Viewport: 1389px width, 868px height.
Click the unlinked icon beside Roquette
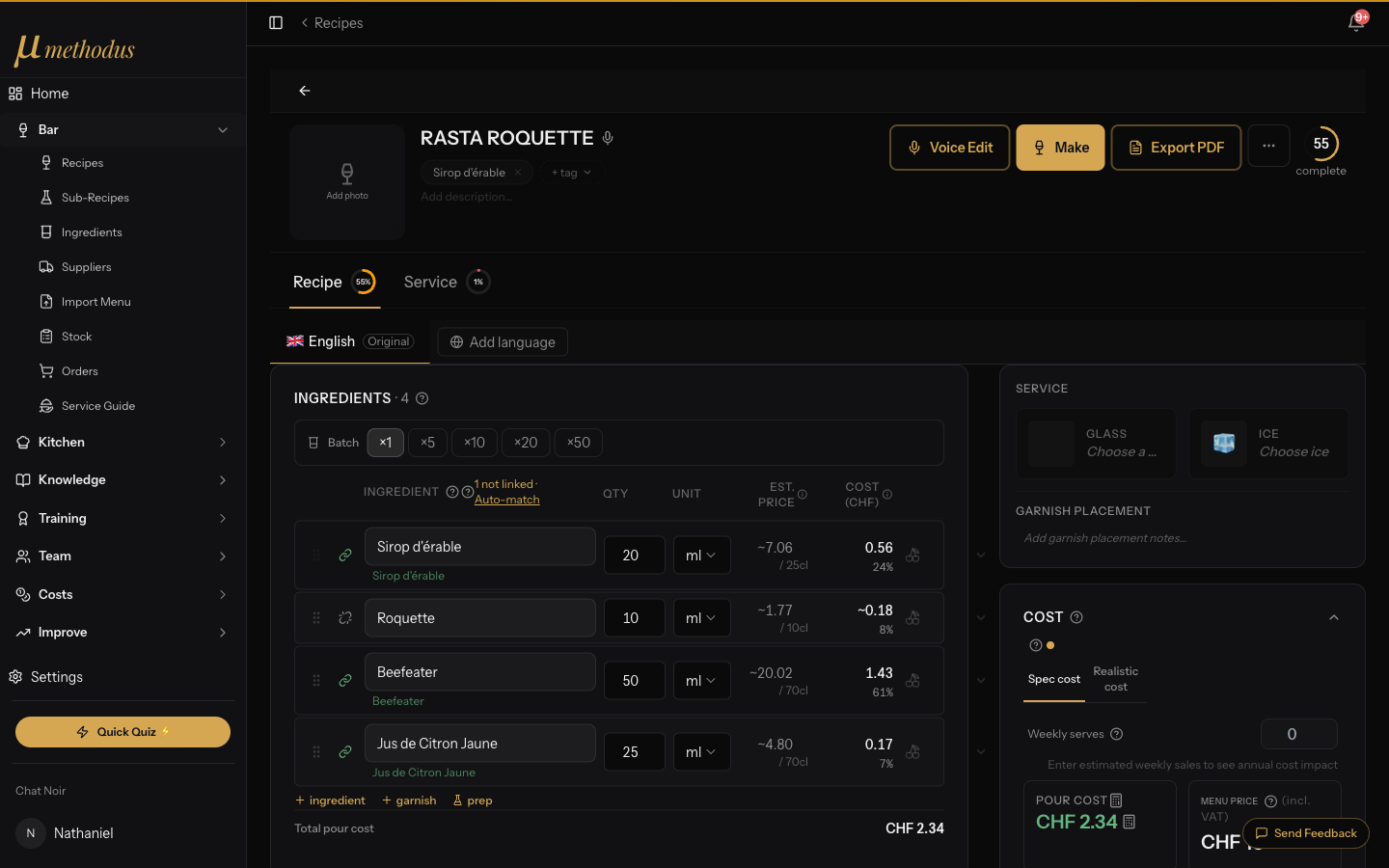345,618
